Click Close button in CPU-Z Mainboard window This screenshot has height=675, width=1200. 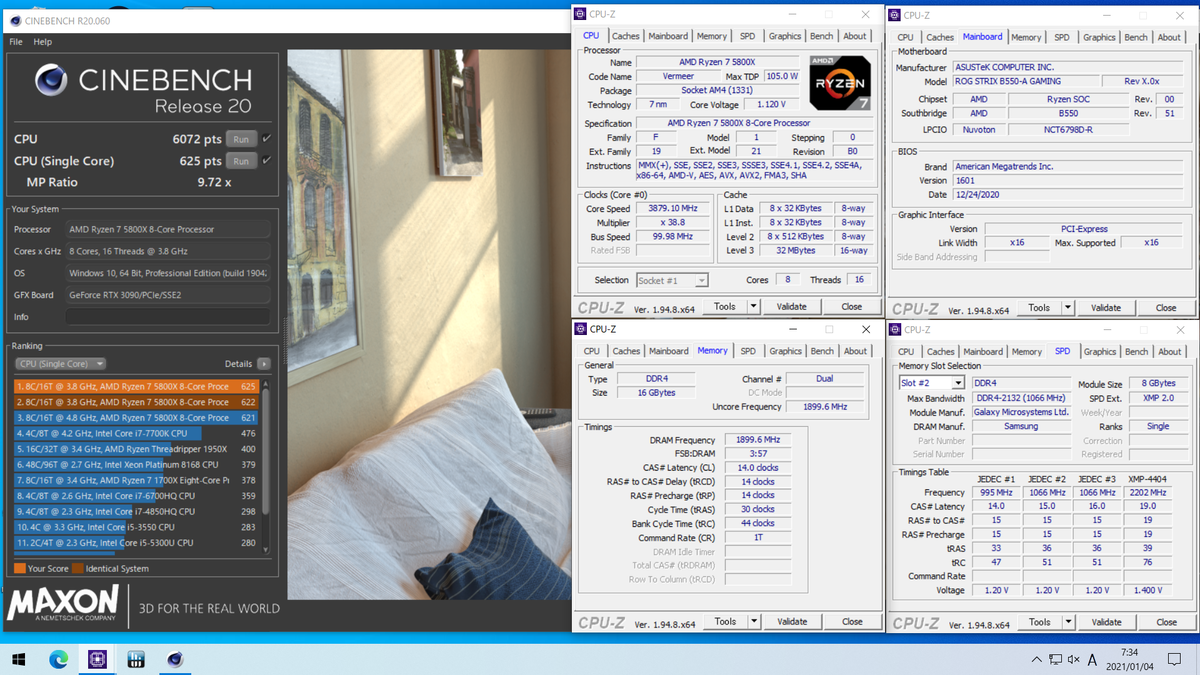(1166, 308)
